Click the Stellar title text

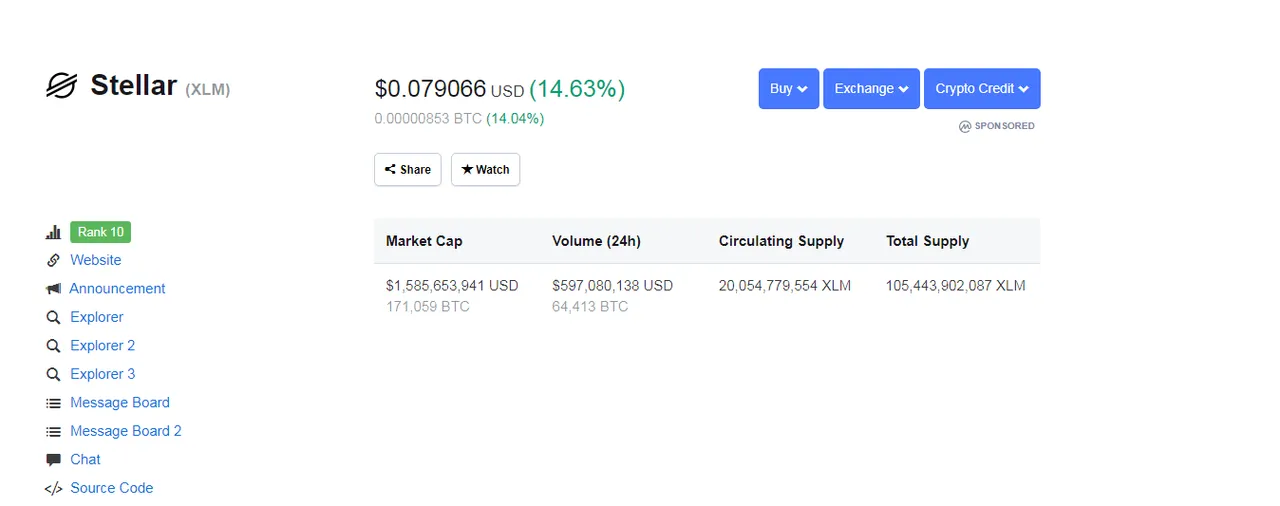click(x=134, y=85)
